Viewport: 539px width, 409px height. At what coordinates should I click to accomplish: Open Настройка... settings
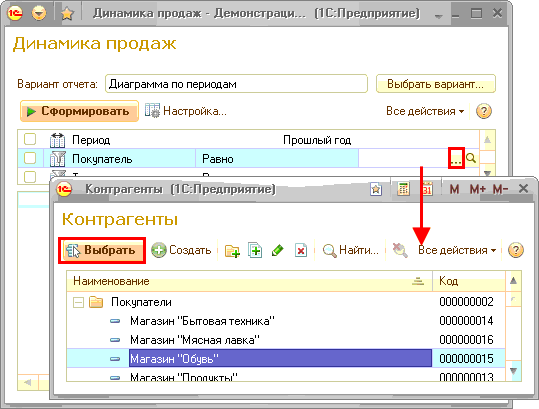click(x=186, y=111)
